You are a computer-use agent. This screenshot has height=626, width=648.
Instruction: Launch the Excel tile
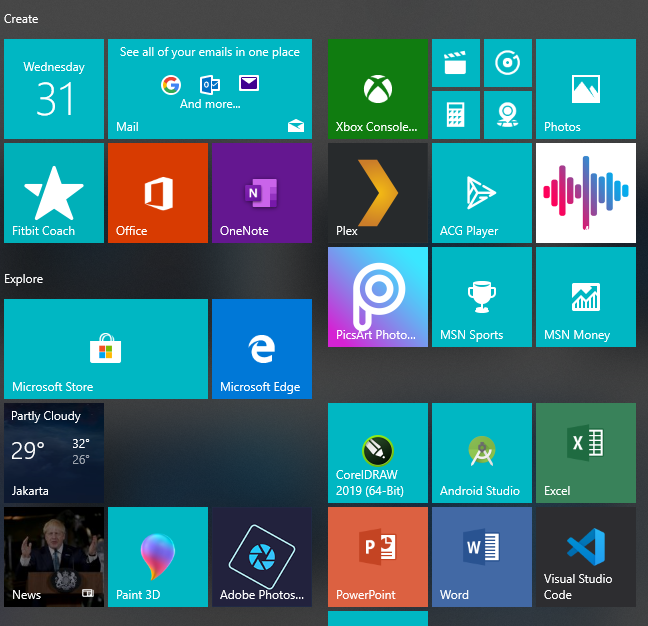click(x=586, y=453)
